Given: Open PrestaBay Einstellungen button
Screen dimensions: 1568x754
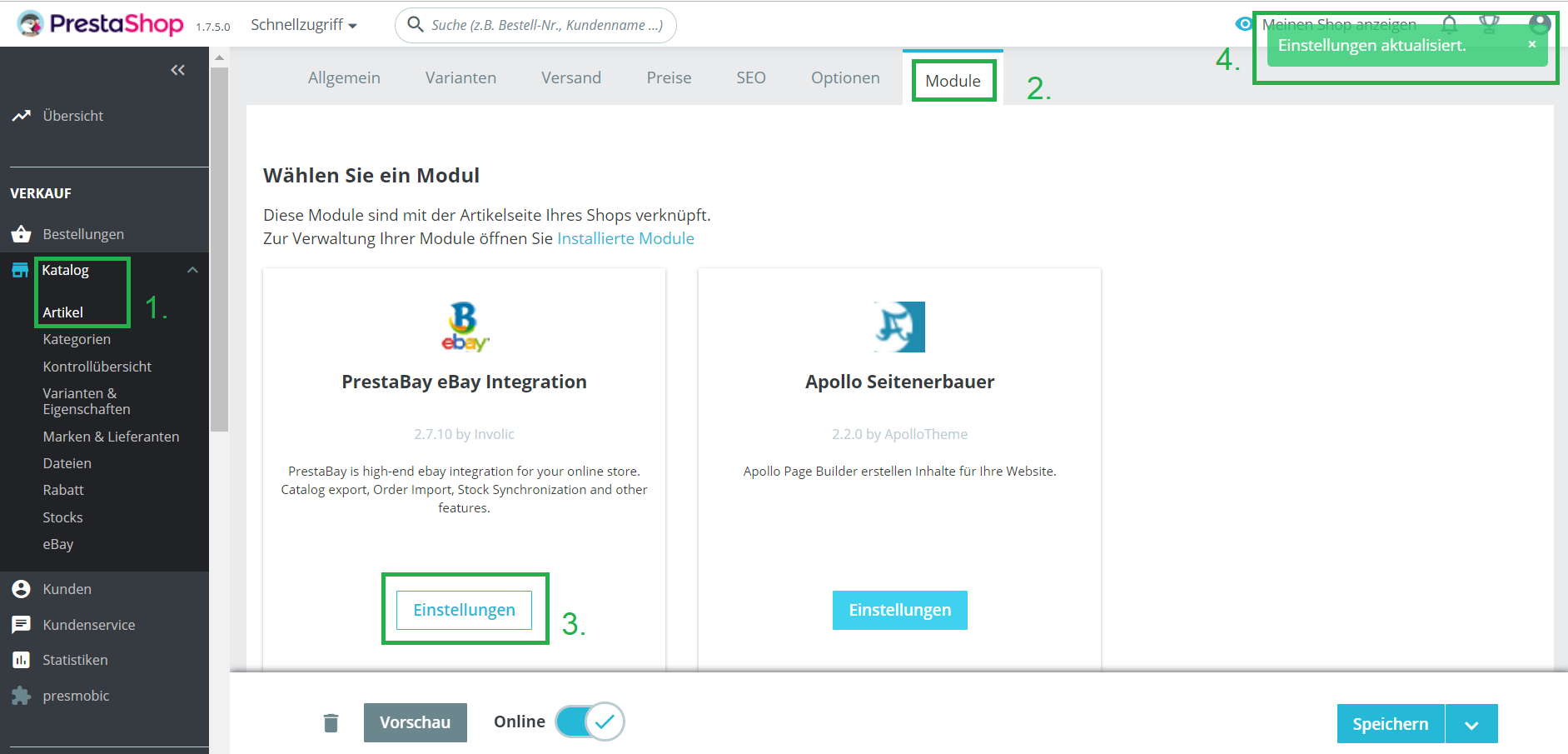Looking at the screenshot, I should tap(465, 610).
